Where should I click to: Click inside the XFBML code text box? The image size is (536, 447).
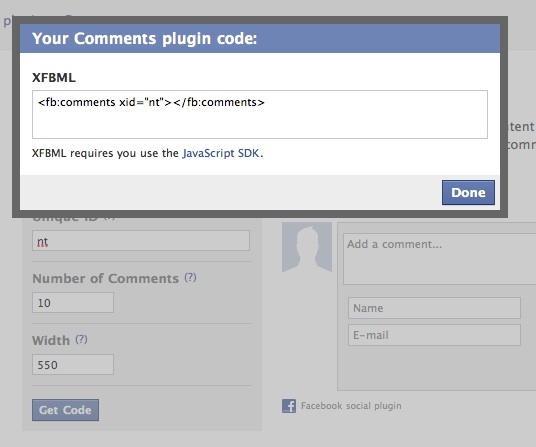point(260,114)
